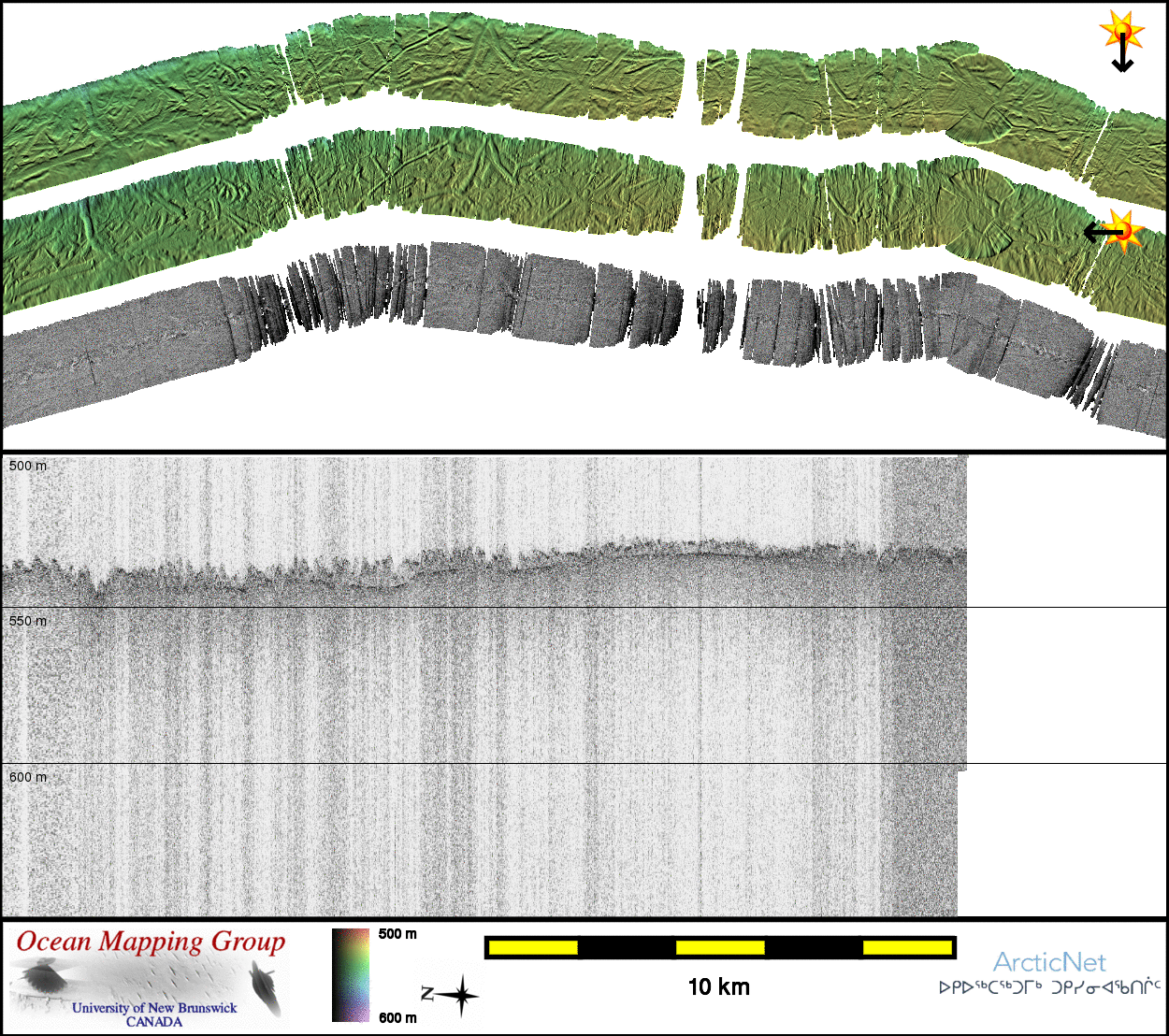Click the "600 m" depth line label

coord(27,777)
